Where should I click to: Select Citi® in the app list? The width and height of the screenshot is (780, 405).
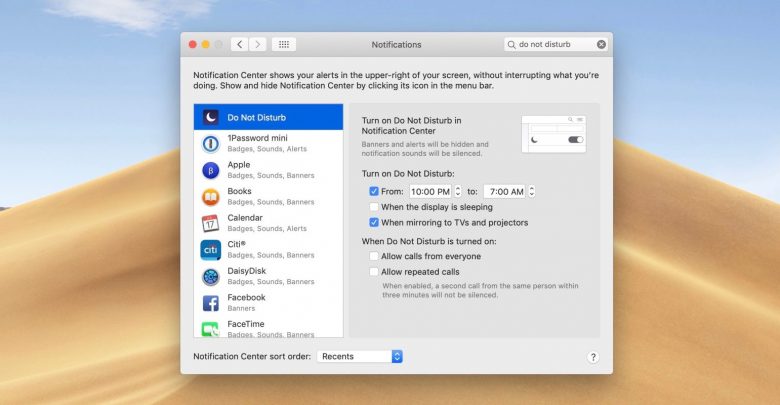(x=269, y=250)
